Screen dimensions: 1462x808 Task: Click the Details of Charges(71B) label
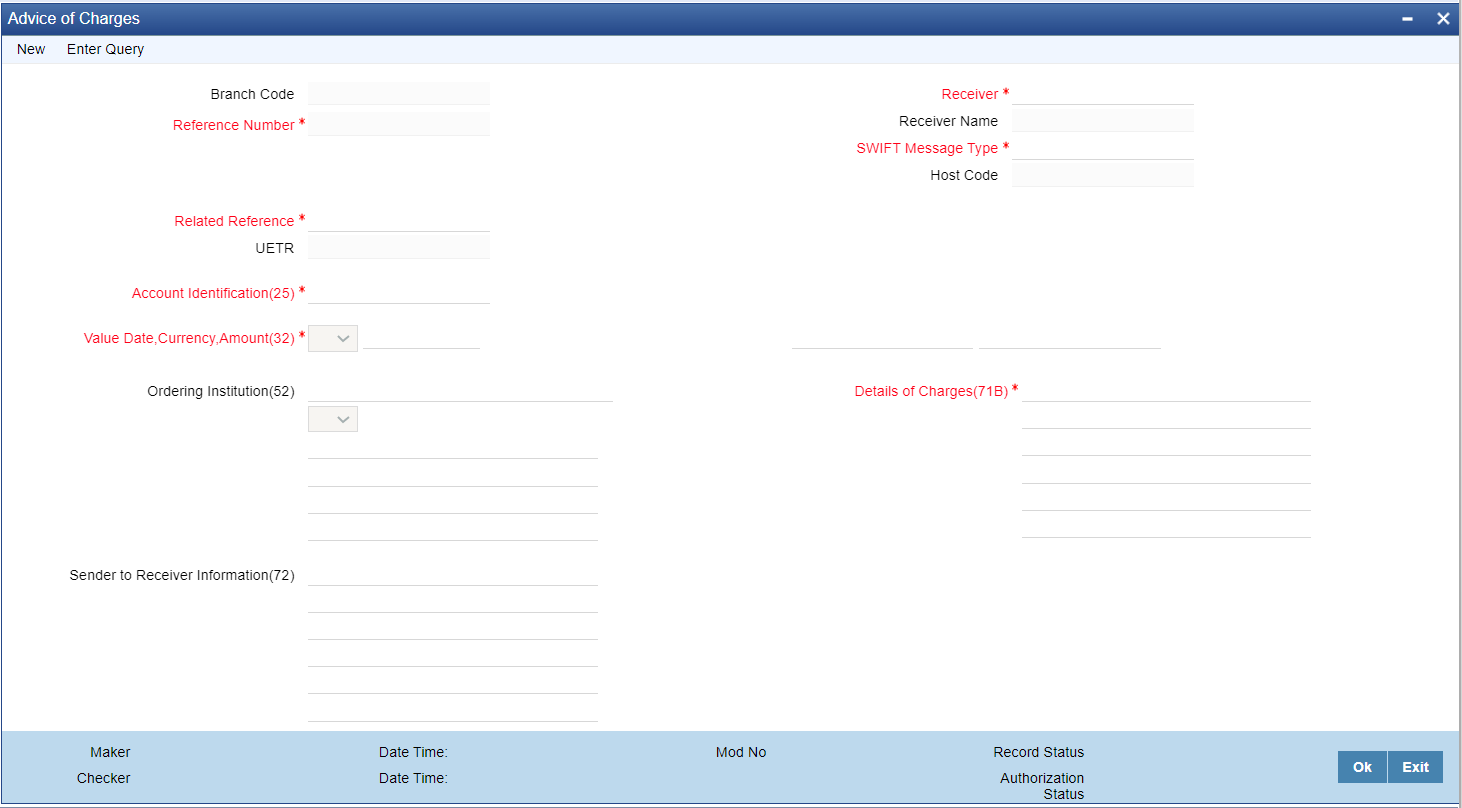tap(931, 391)
